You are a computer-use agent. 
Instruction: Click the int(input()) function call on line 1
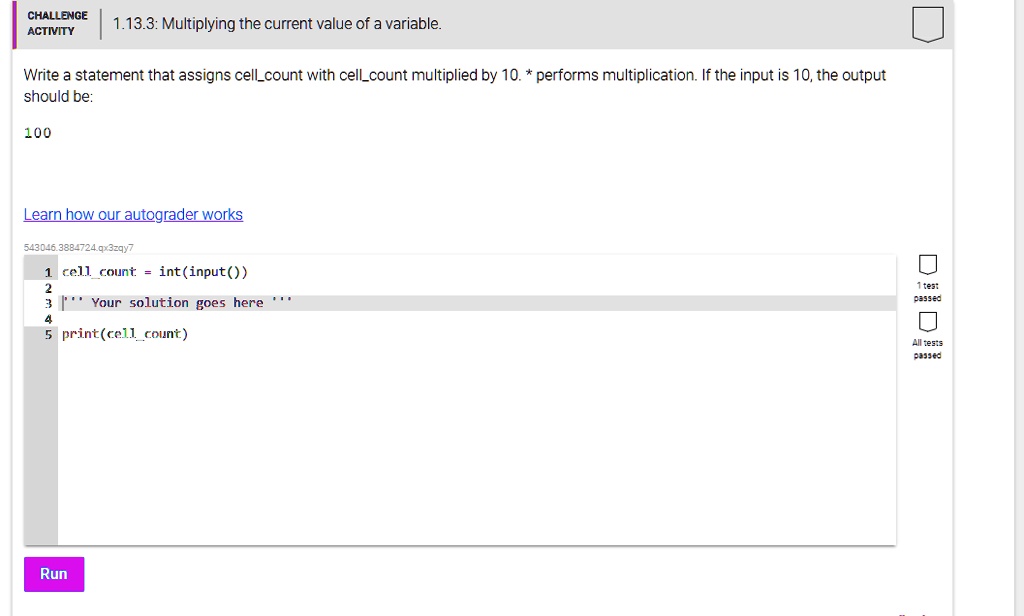click(202, 271)
